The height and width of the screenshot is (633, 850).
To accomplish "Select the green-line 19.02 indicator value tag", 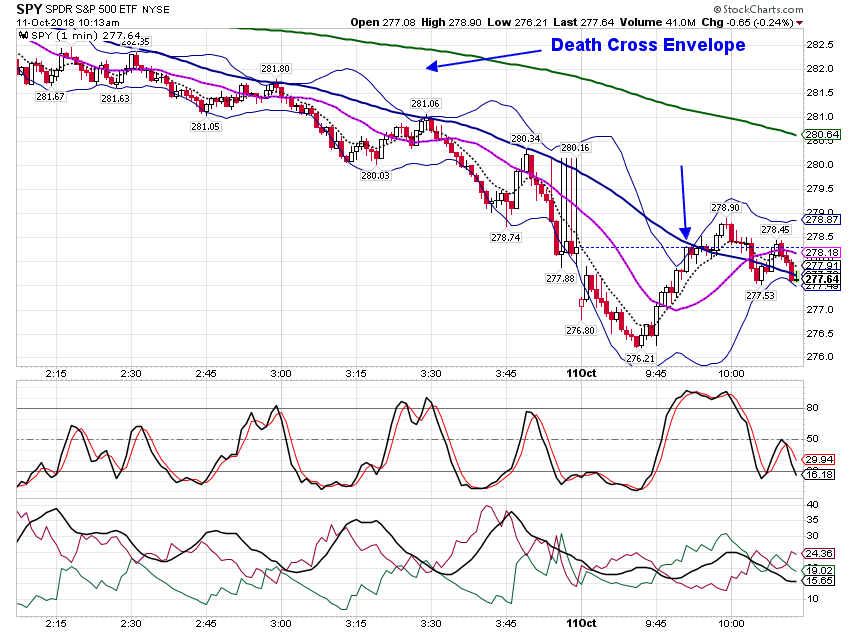I will click(x=819, y=570).
